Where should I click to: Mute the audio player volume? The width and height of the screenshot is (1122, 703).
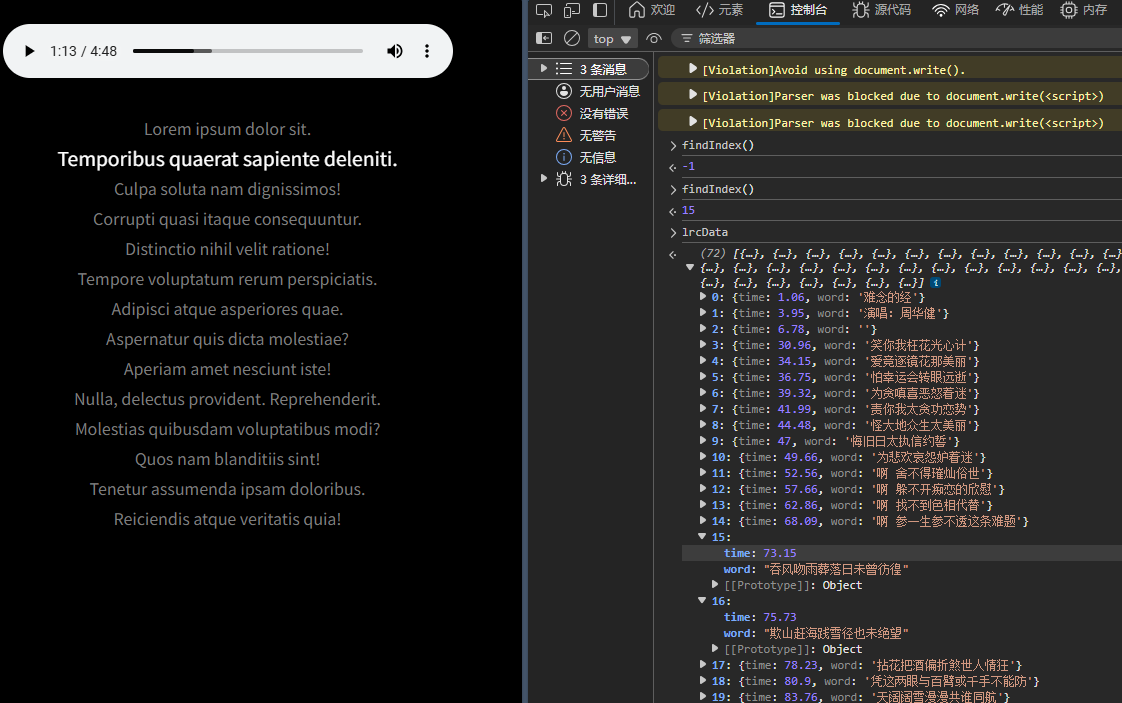pyautogui.click(x=395, y=51)
